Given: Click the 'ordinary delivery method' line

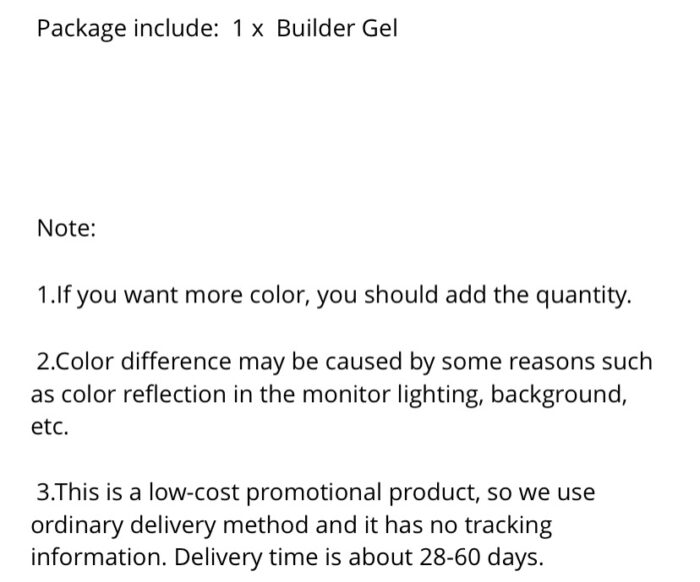Looking at the screenshot, I should (292, 525).
